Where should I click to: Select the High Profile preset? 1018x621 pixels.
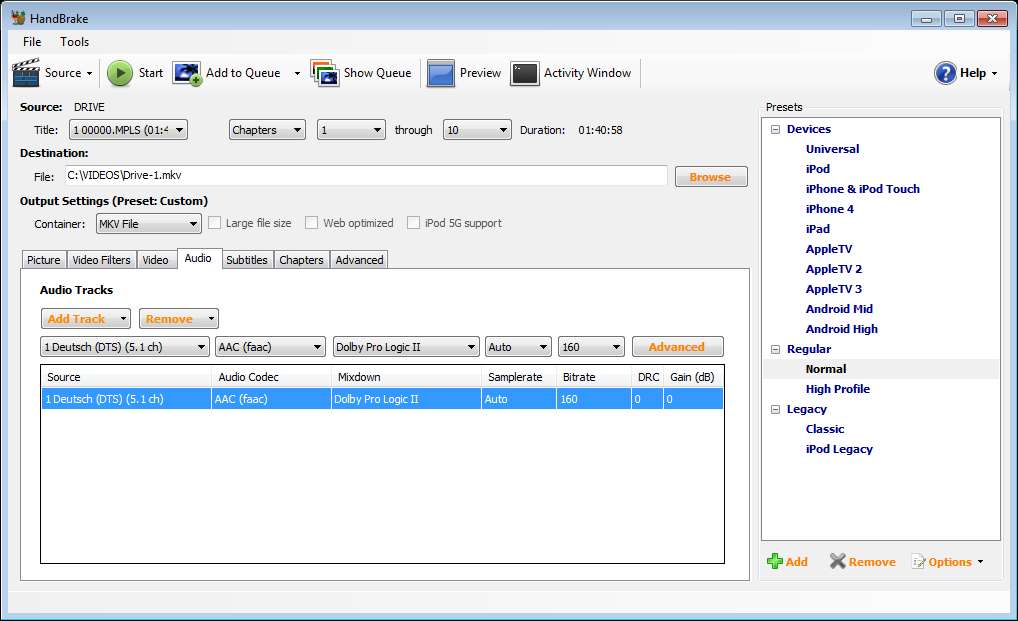(837, 389)
